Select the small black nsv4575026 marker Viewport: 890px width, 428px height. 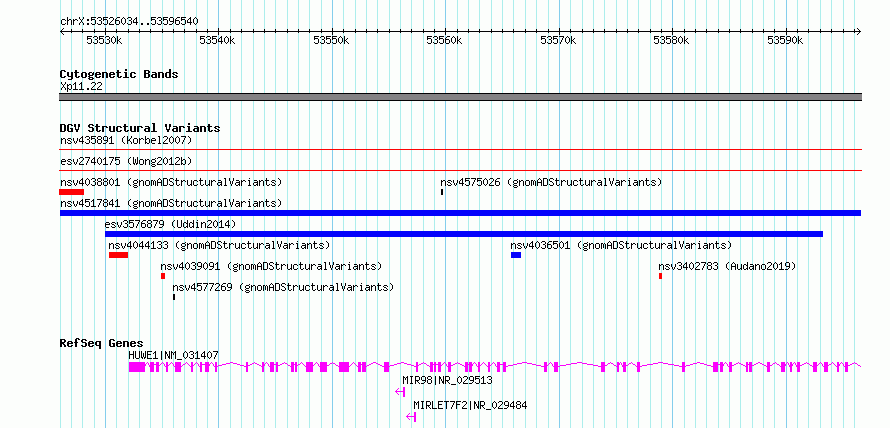[x=442, y=192]
